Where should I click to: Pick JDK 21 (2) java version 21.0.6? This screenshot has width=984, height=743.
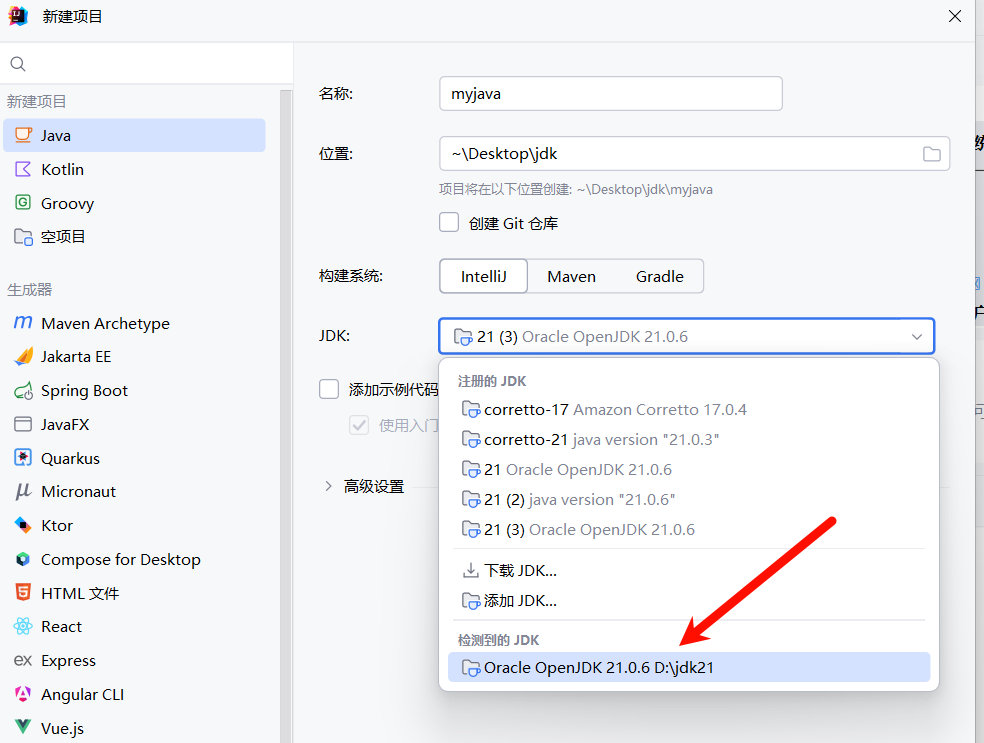[x=689, y=500]
